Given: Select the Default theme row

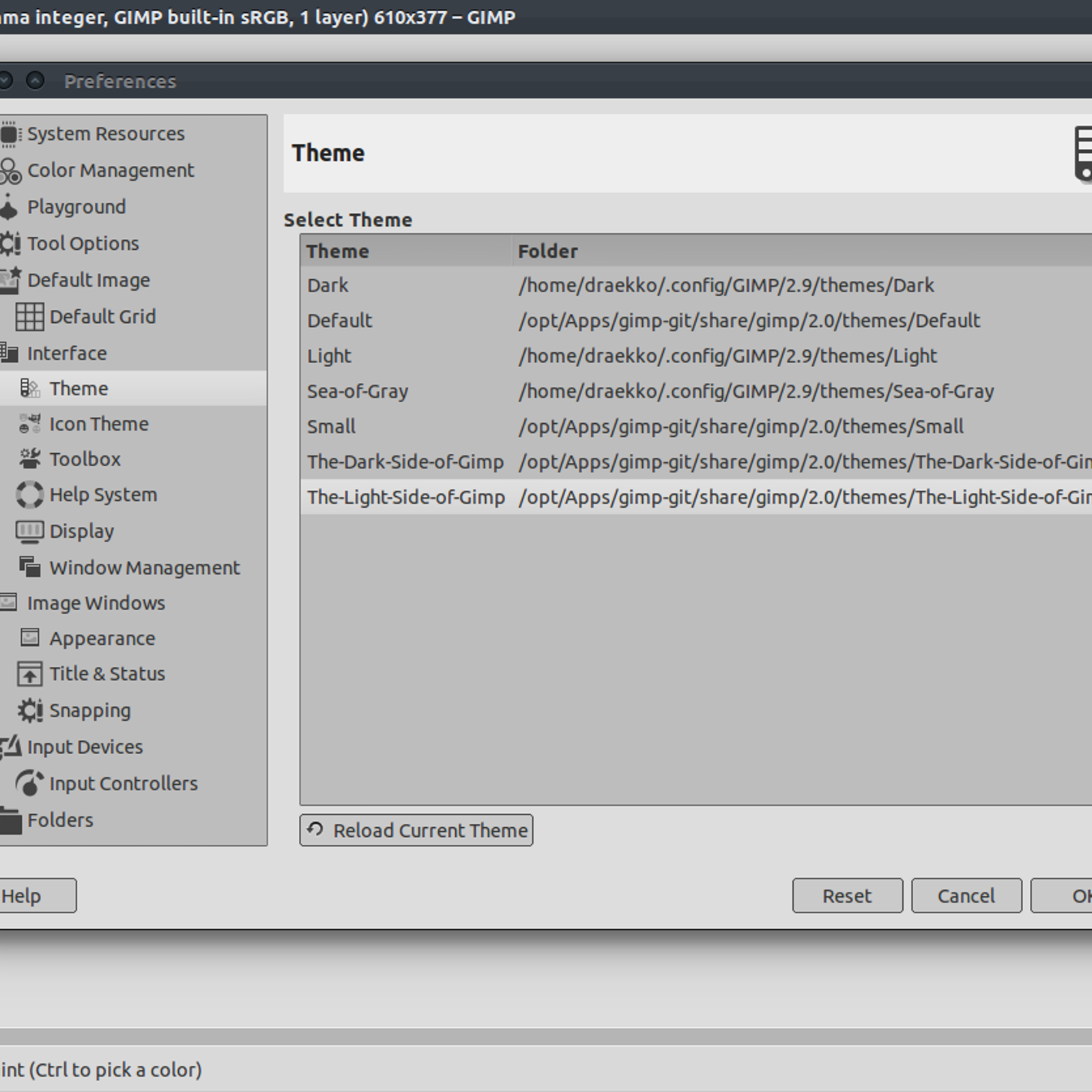Looking at the screenshot, I should click(x=696, y=321).
